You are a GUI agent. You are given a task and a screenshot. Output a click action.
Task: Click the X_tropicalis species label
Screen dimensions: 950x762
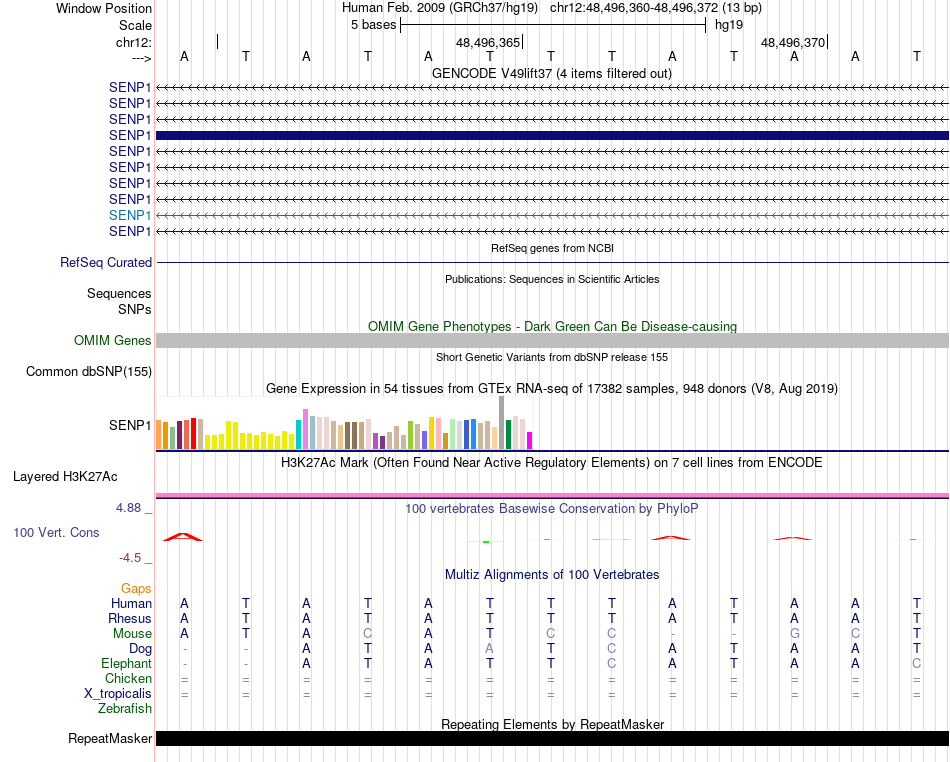[118, 694]
